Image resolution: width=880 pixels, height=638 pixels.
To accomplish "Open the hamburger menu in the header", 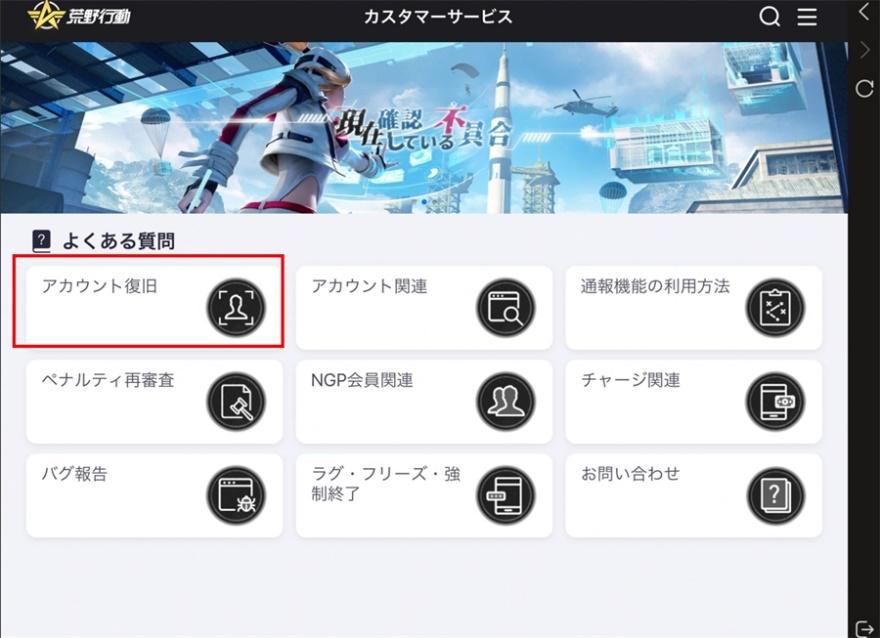I will (807, 17).
